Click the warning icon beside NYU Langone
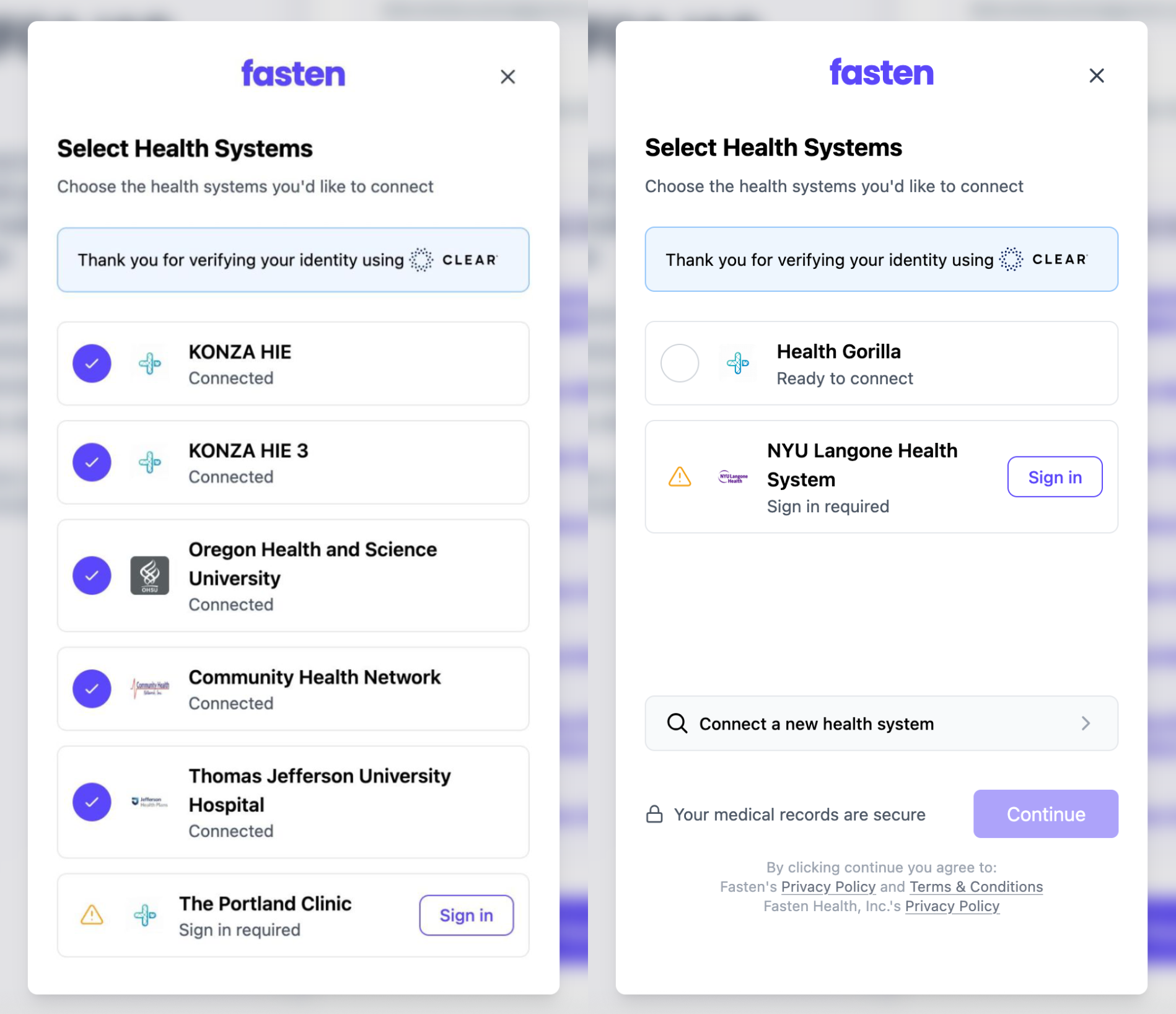The image size is (1176, 1014). tap(680, 477)
